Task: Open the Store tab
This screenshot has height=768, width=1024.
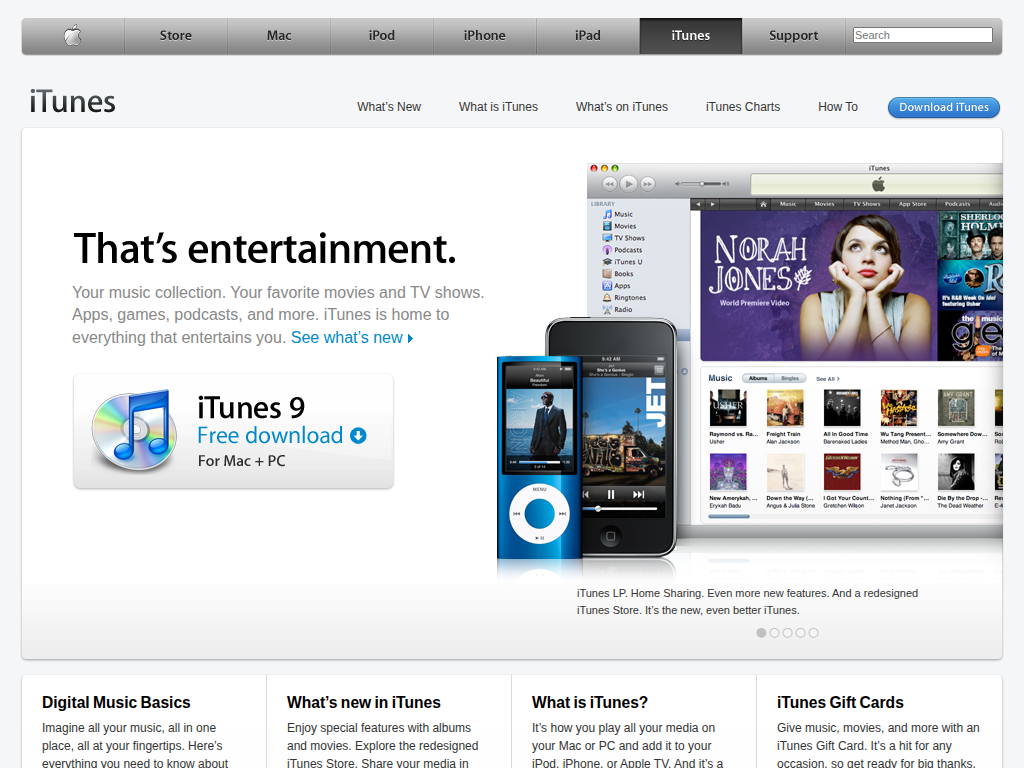Action: [x=176, y=36]
